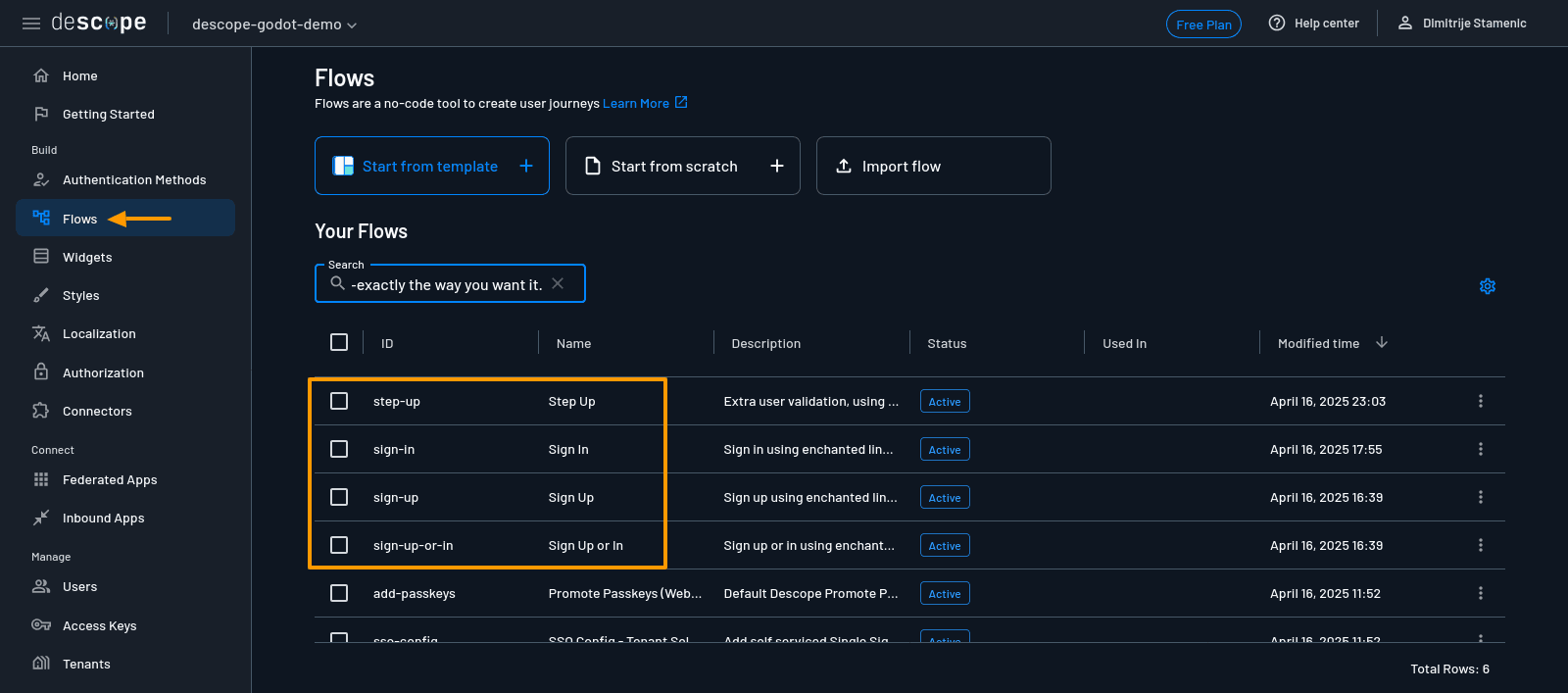This screenshot has height=693, width=1568.
Task: Click the Free Plan badge
Action: (x=1203, y=25)
